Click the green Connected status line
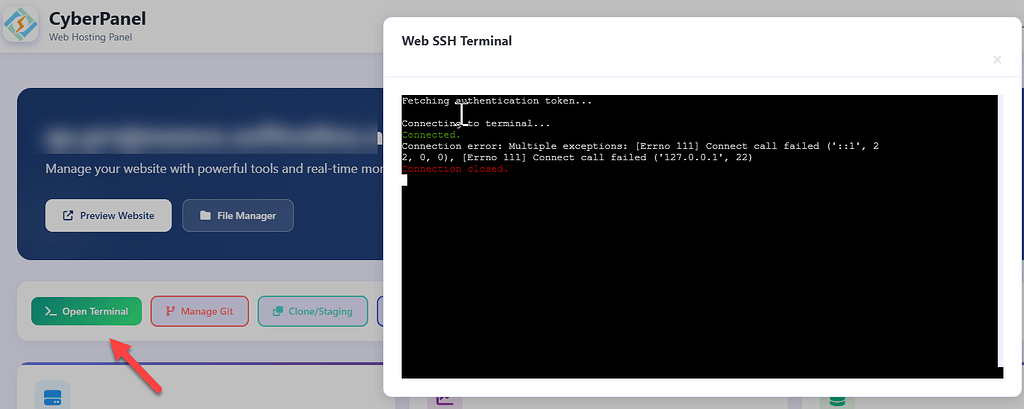This screenshot has width=1024, height=409. [431, 135]
